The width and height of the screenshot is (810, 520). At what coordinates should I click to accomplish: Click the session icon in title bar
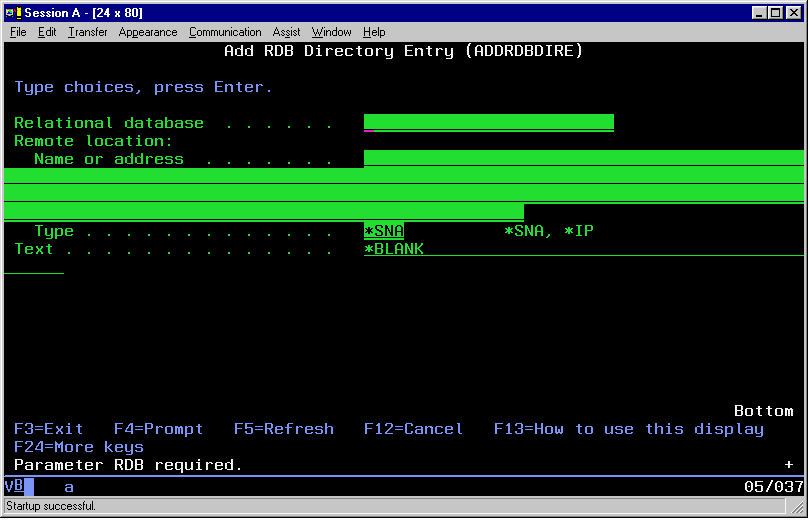point(13,13)
